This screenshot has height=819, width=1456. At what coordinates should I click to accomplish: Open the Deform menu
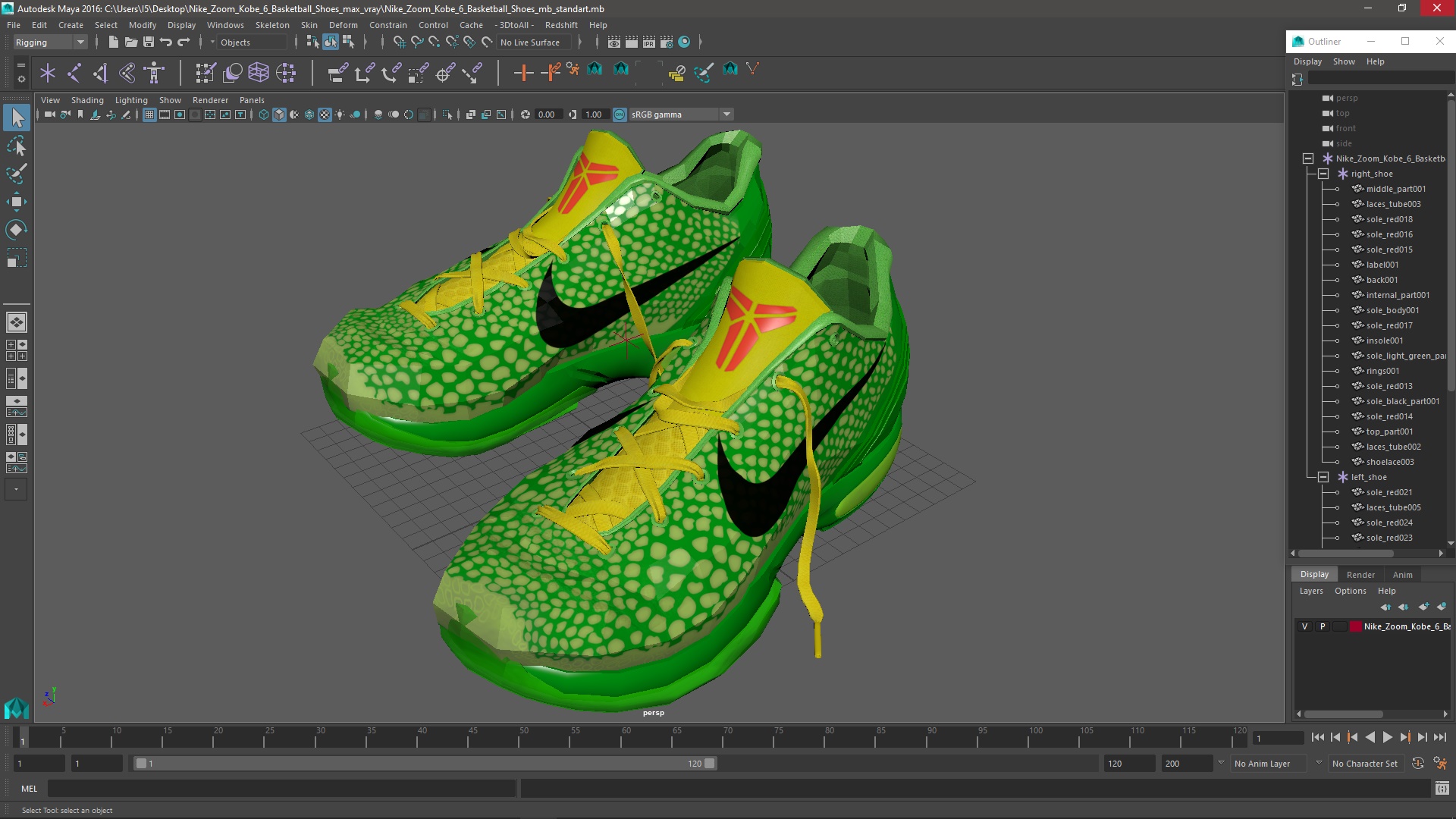pyautogui.click(x=343, y=25)
